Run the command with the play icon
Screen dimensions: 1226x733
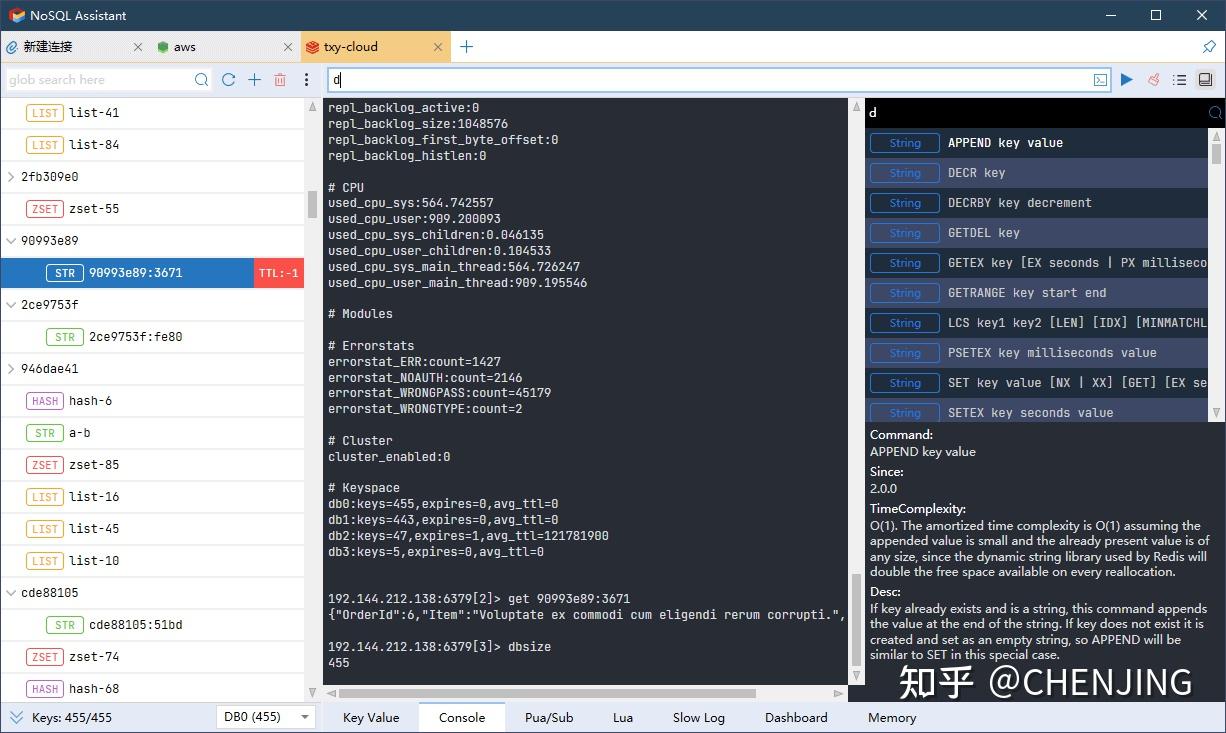pyautogui.click(x=1127, y=79)
